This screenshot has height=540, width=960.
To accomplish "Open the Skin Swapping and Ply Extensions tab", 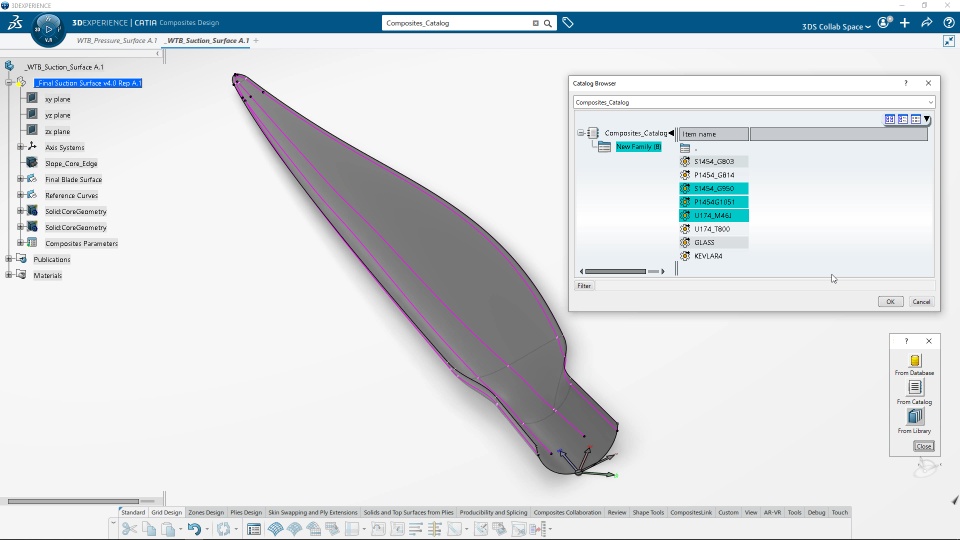I will click(x=313, y=512).
